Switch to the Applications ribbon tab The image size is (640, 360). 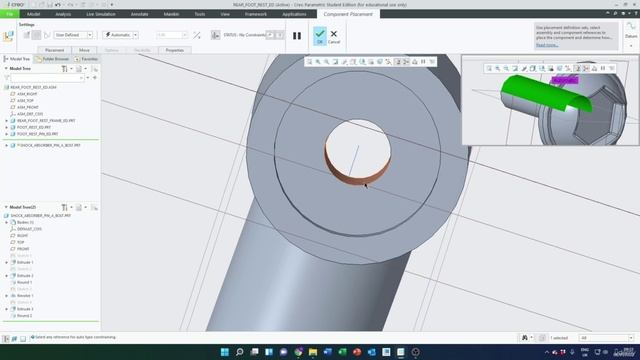point(294,14)
